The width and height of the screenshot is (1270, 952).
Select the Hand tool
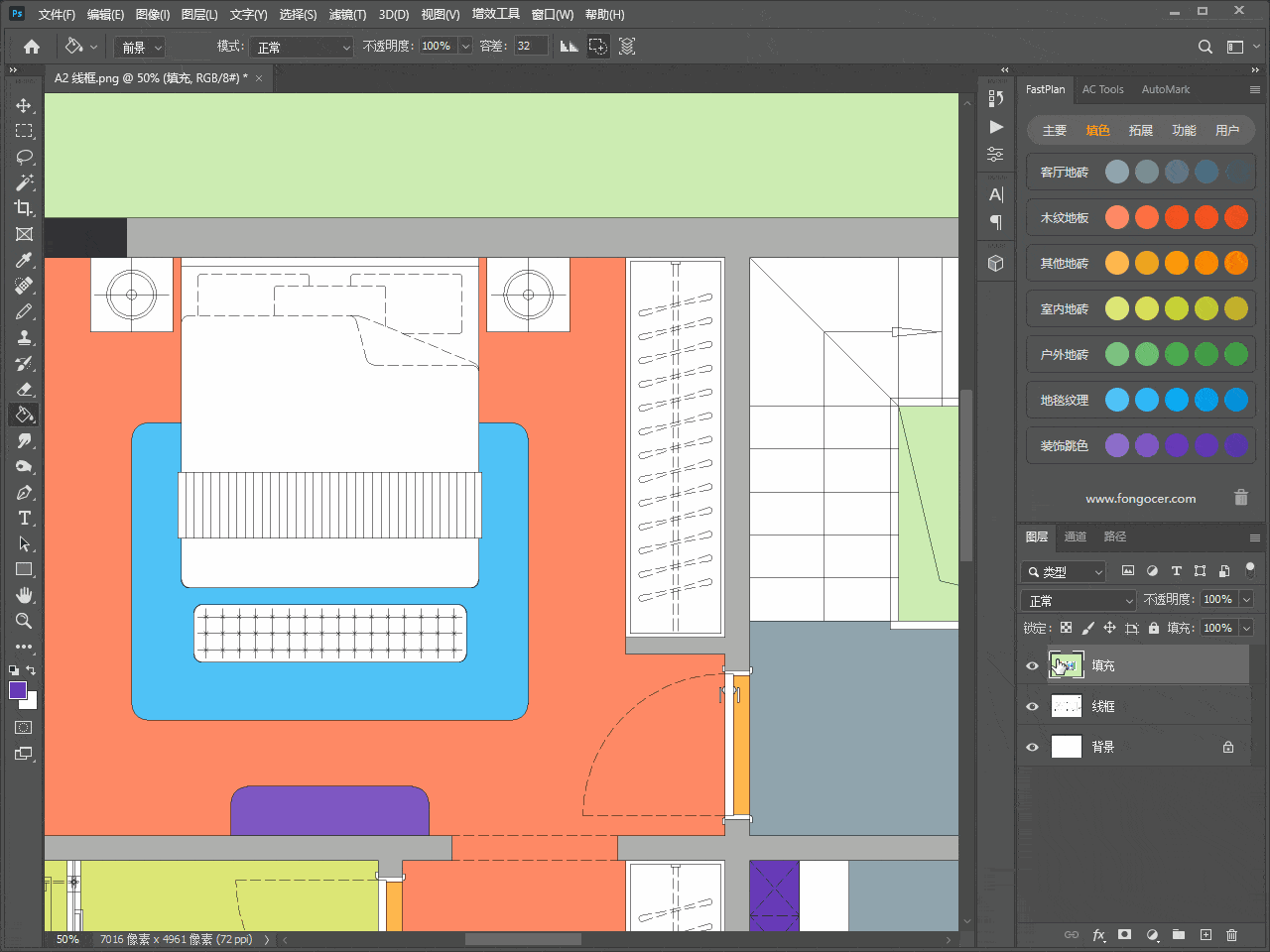click(24, 595)
